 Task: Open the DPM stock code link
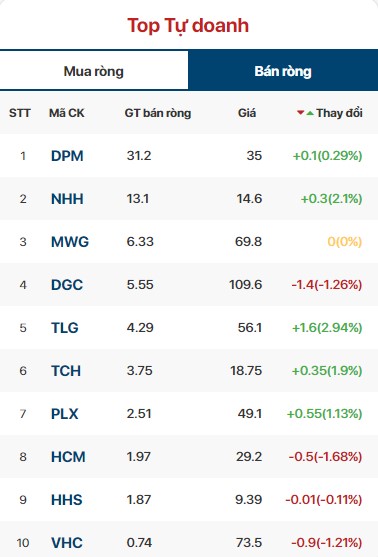point(67,156)
